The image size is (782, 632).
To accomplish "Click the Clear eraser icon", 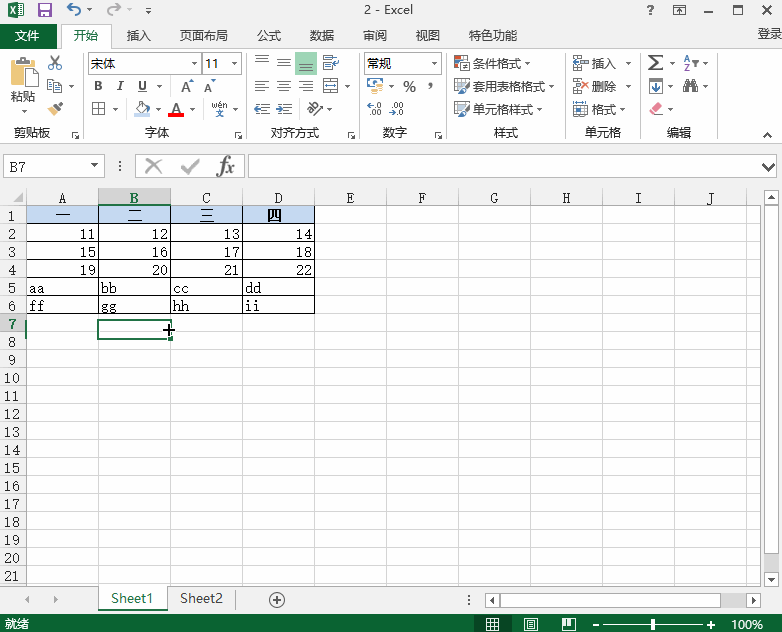I will 656,109.
